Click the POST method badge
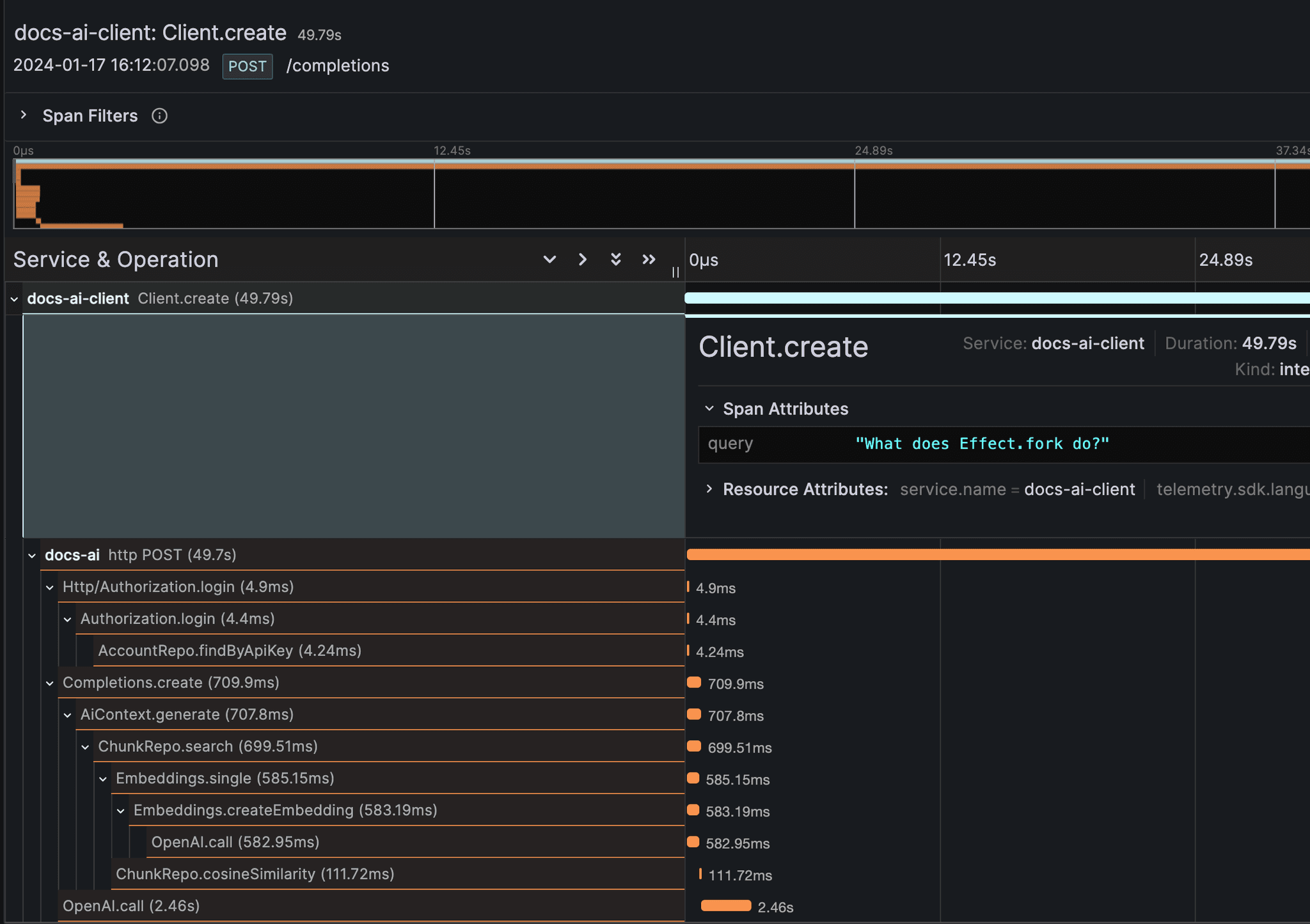 [x=247, y=67]
